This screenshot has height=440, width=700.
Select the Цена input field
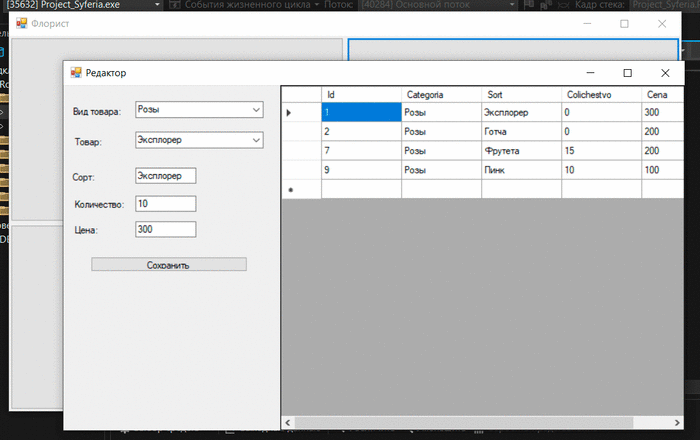[165, 229]
